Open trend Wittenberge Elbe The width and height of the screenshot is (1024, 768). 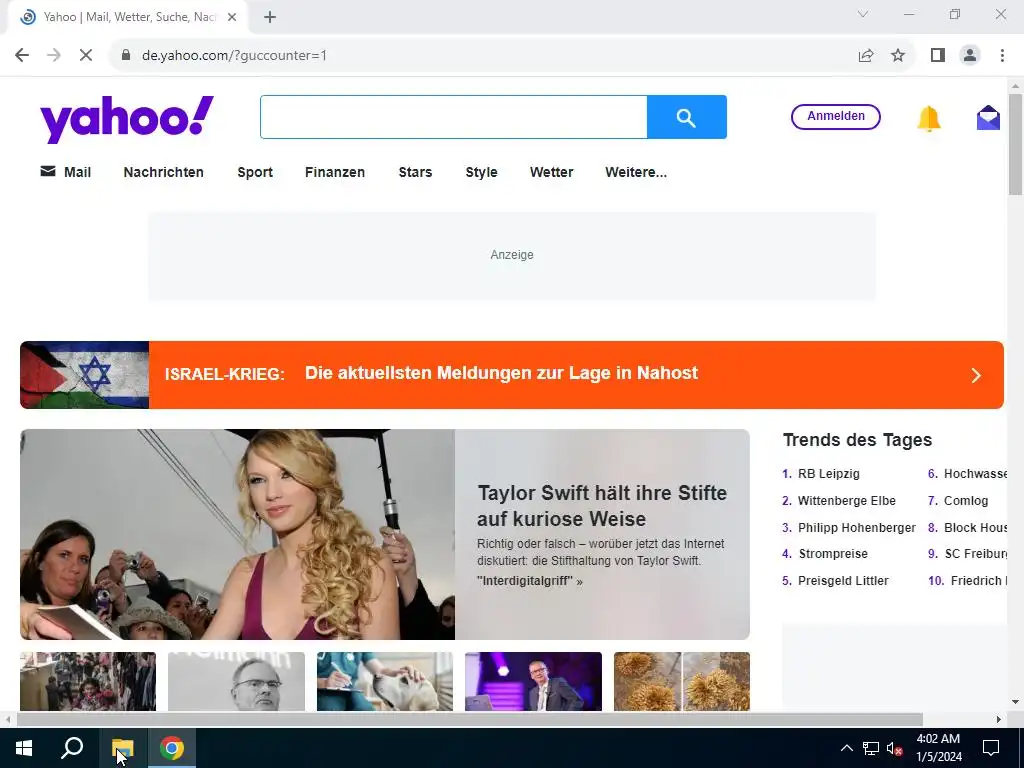(846, 501)
